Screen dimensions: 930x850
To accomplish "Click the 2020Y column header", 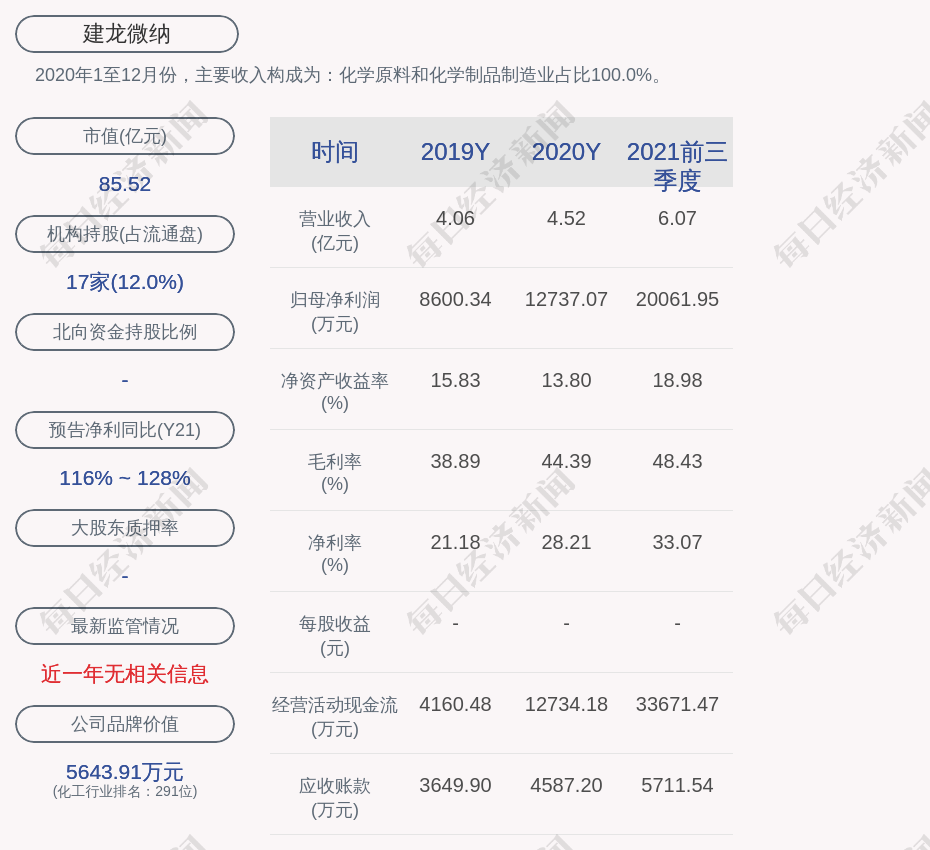I will coord(566,152).
